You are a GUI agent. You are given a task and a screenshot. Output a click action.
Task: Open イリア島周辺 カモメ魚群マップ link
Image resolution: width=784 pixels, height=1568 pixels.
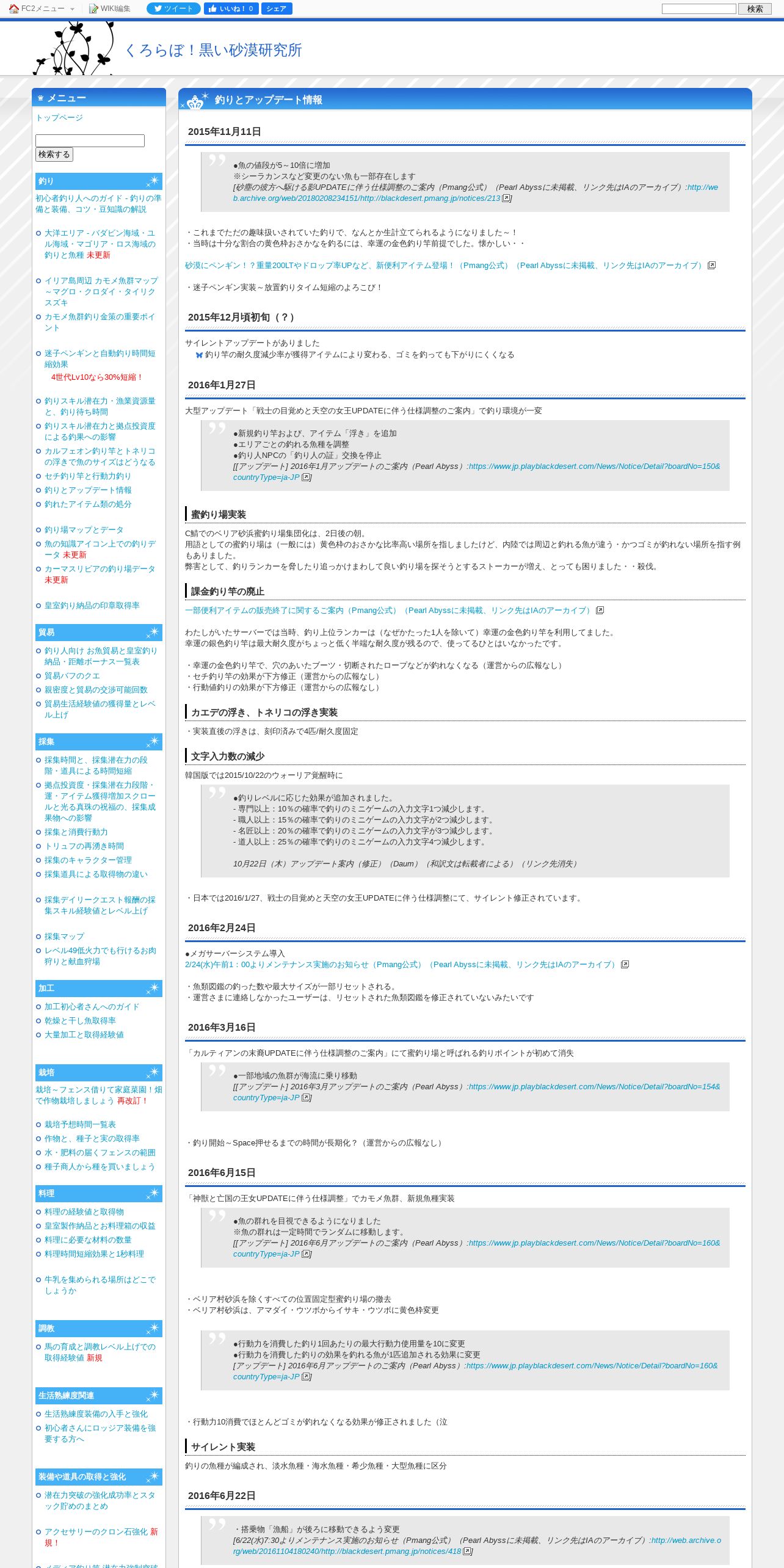(x=101, y=291)
